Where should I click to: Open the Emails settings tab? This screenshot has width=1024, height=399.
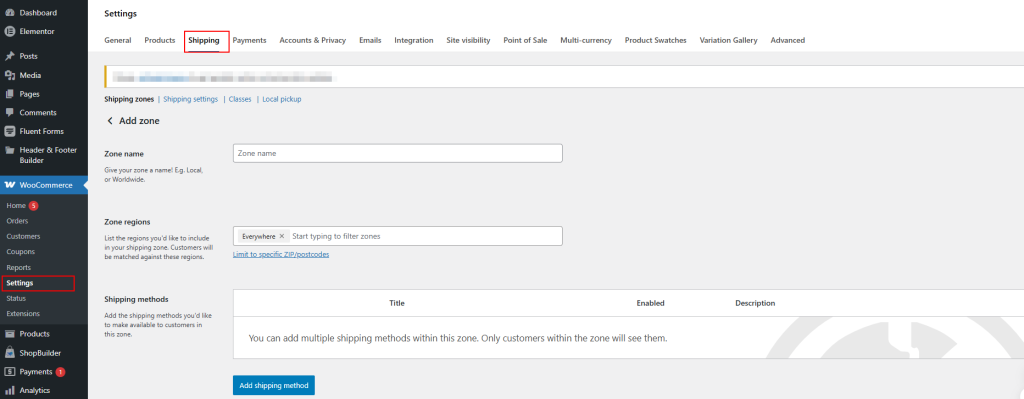pyautogui.click(x=370, y=40)
